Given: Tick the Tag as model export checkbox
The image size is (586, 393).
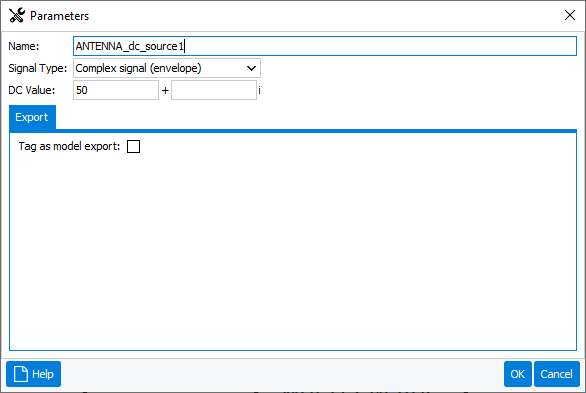Looking at the screenshot, I should pyautogui.click(x=133, y=146).
